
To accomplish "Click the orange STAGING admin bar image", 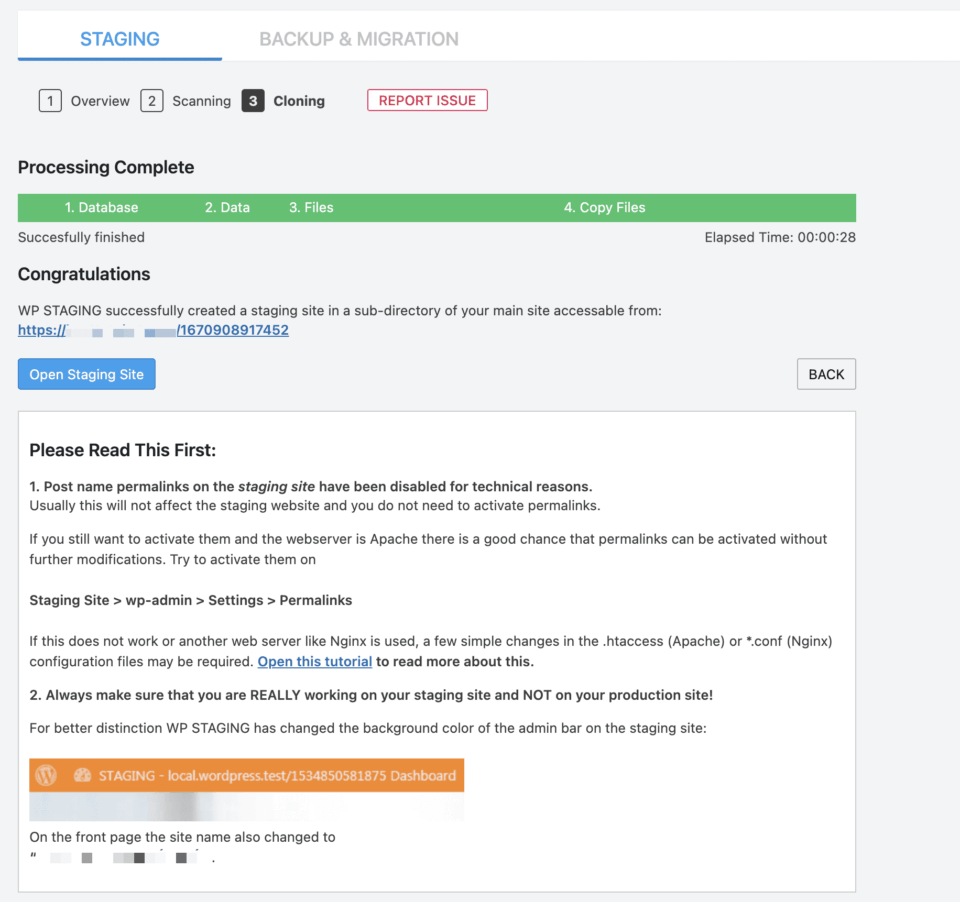I will (247, 775).
